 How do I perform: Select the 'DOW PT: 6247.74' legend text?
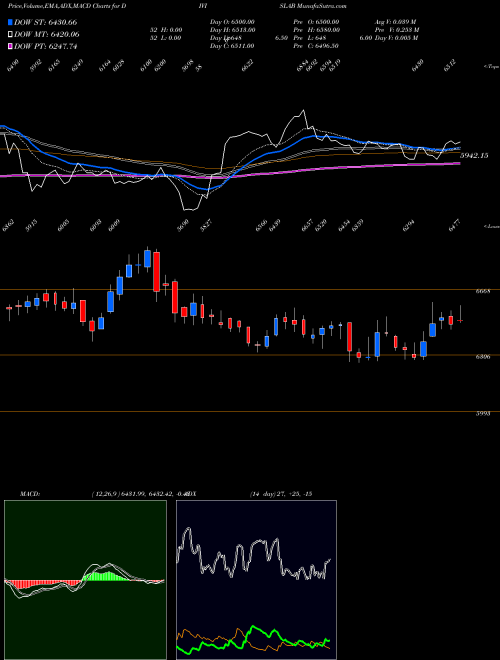coord(45,47)
